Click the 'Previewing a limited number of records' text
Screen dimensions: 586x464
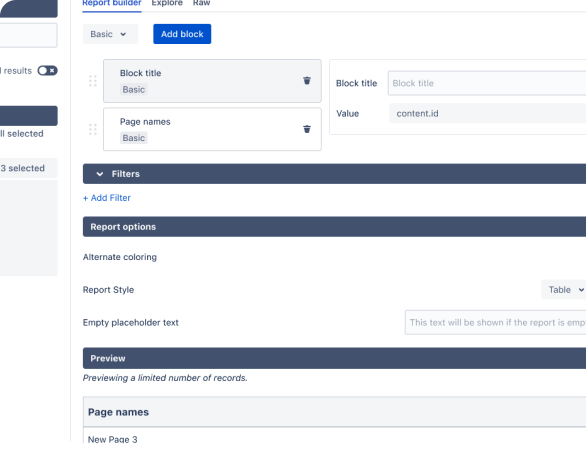pyautogui.click(x=165, y=378)
